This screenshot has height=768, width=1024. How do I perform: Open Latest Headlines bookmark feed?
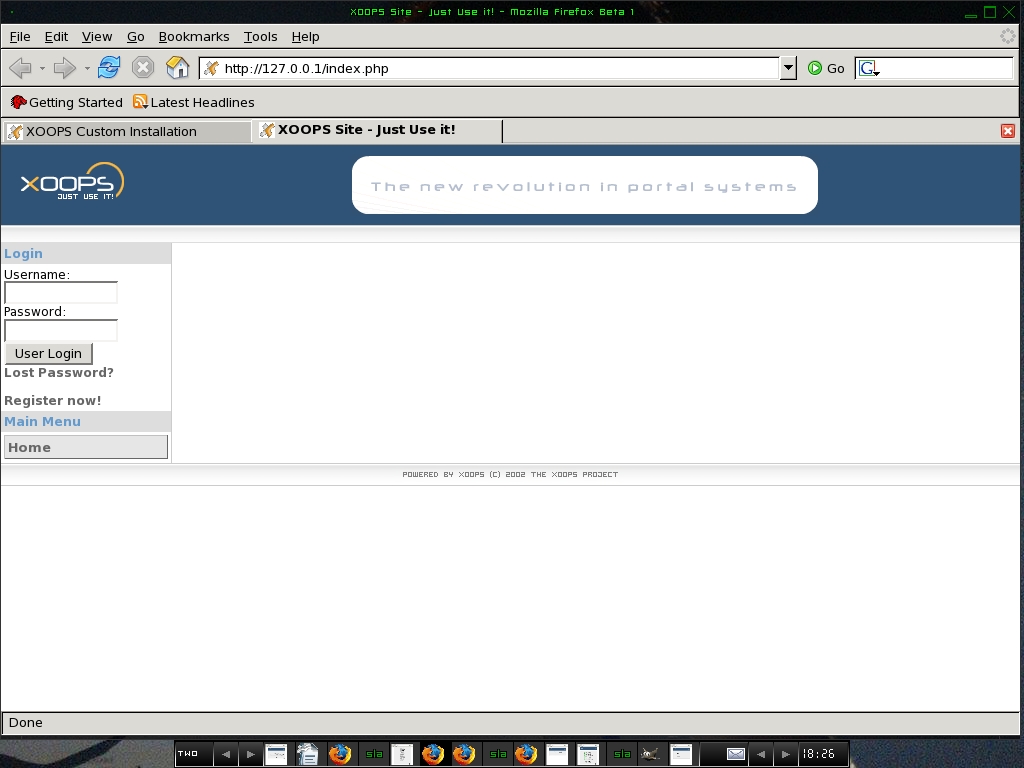pos(194,102)
